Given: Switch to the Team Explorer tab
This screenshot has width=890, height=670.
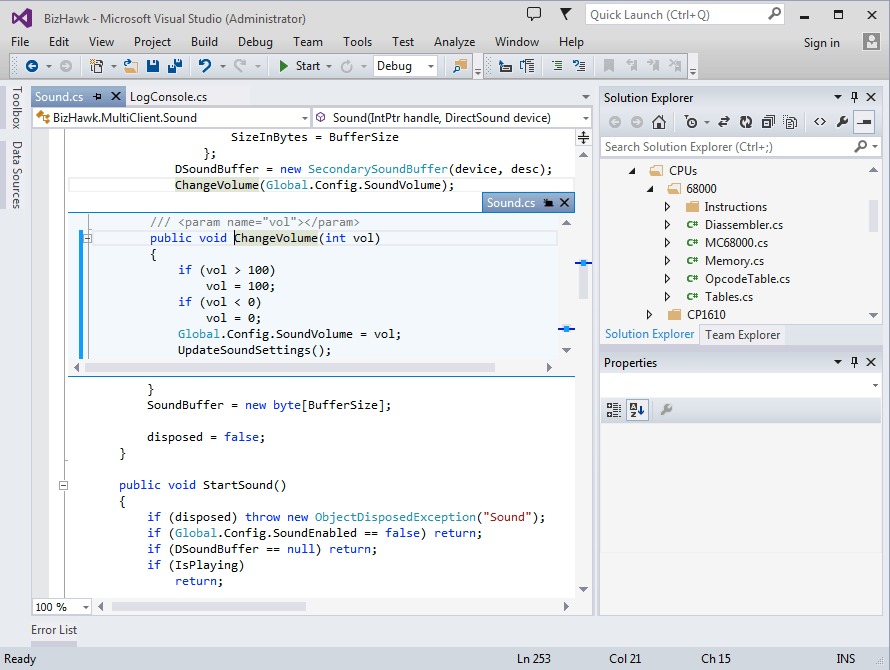Looking at the screenshot, I should 742,335.
